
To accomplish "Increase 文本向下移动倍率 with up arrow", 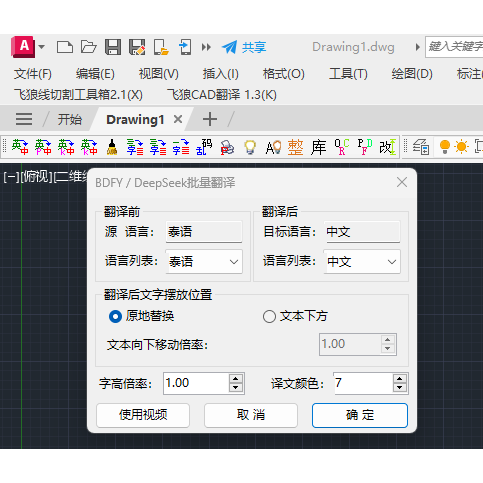I will (387, 340).
